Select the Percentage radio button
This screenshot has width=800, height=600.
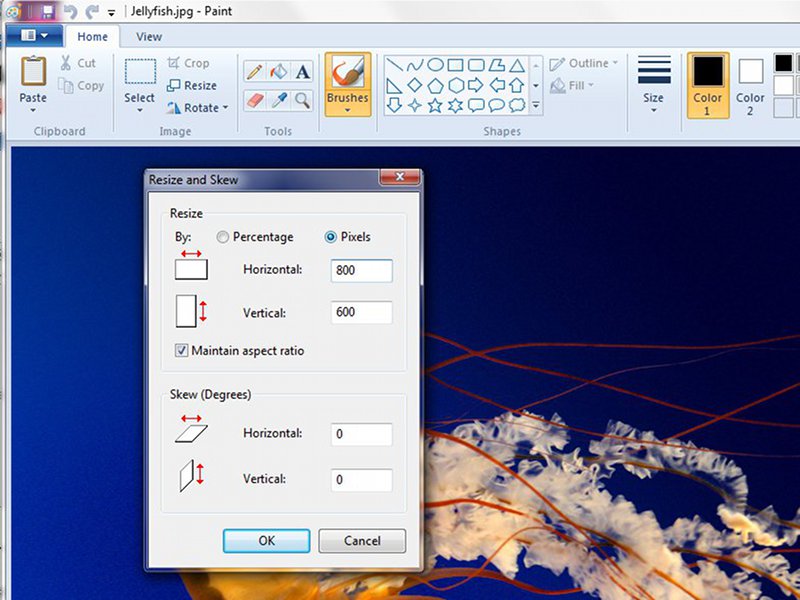222,237
